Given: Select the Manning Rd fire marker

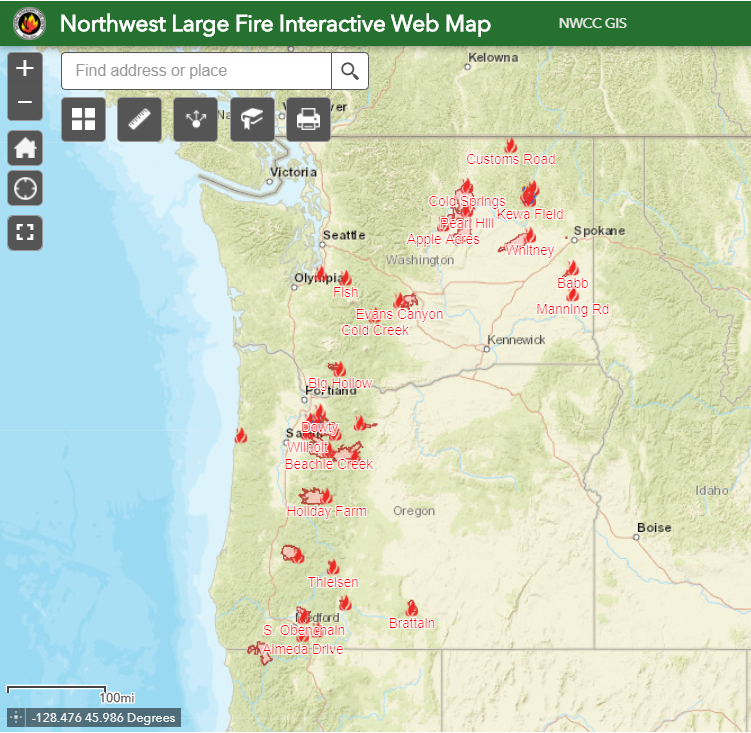Looking at the screenshot, I should tap(572, 295).
